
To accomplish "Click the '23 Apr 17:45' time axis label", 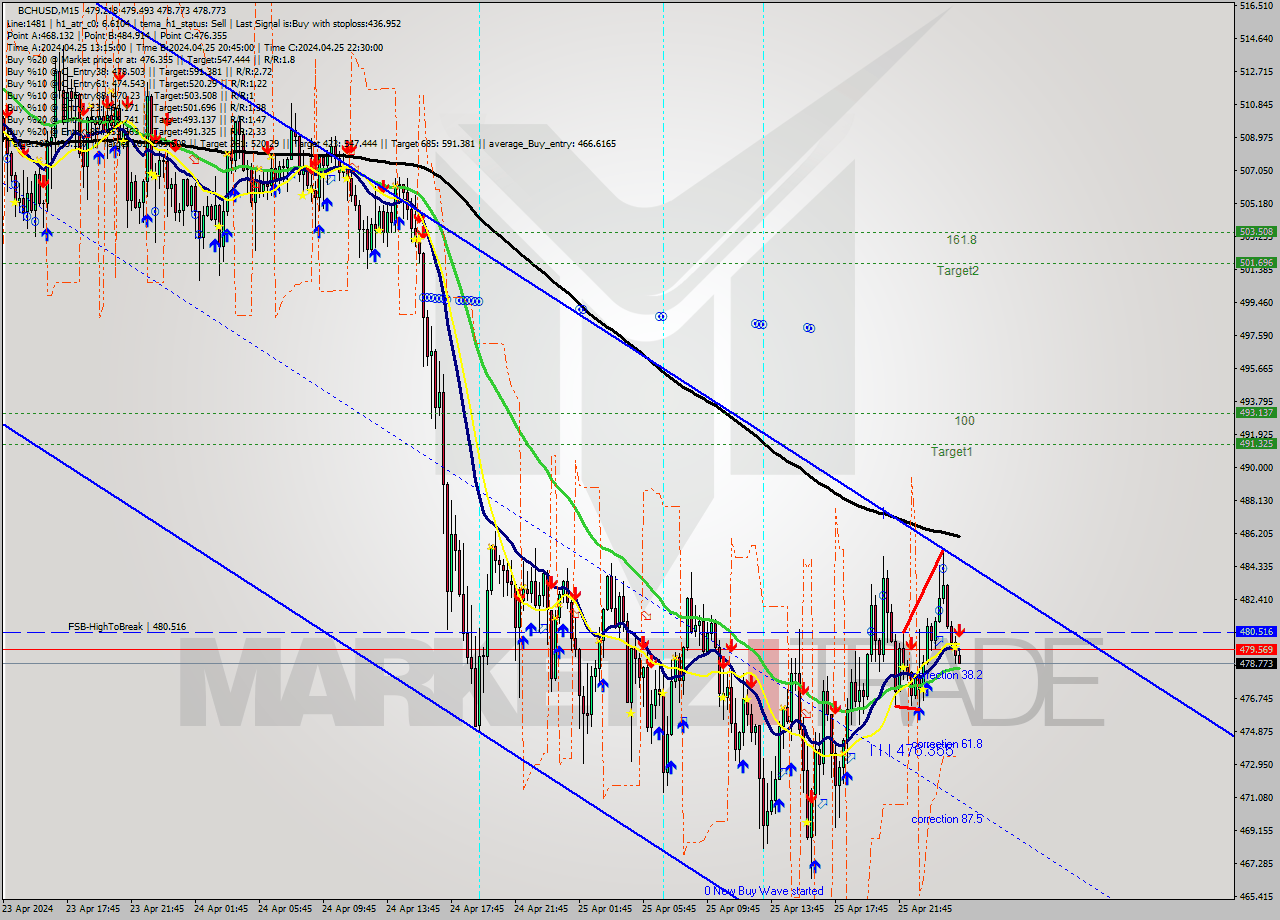I will point(93,909).
